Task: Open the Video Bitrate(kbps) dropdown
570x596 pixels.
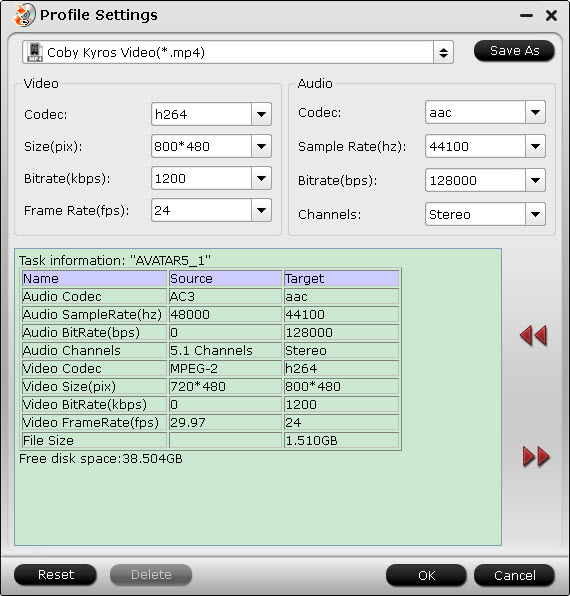Action: point(261,178)
